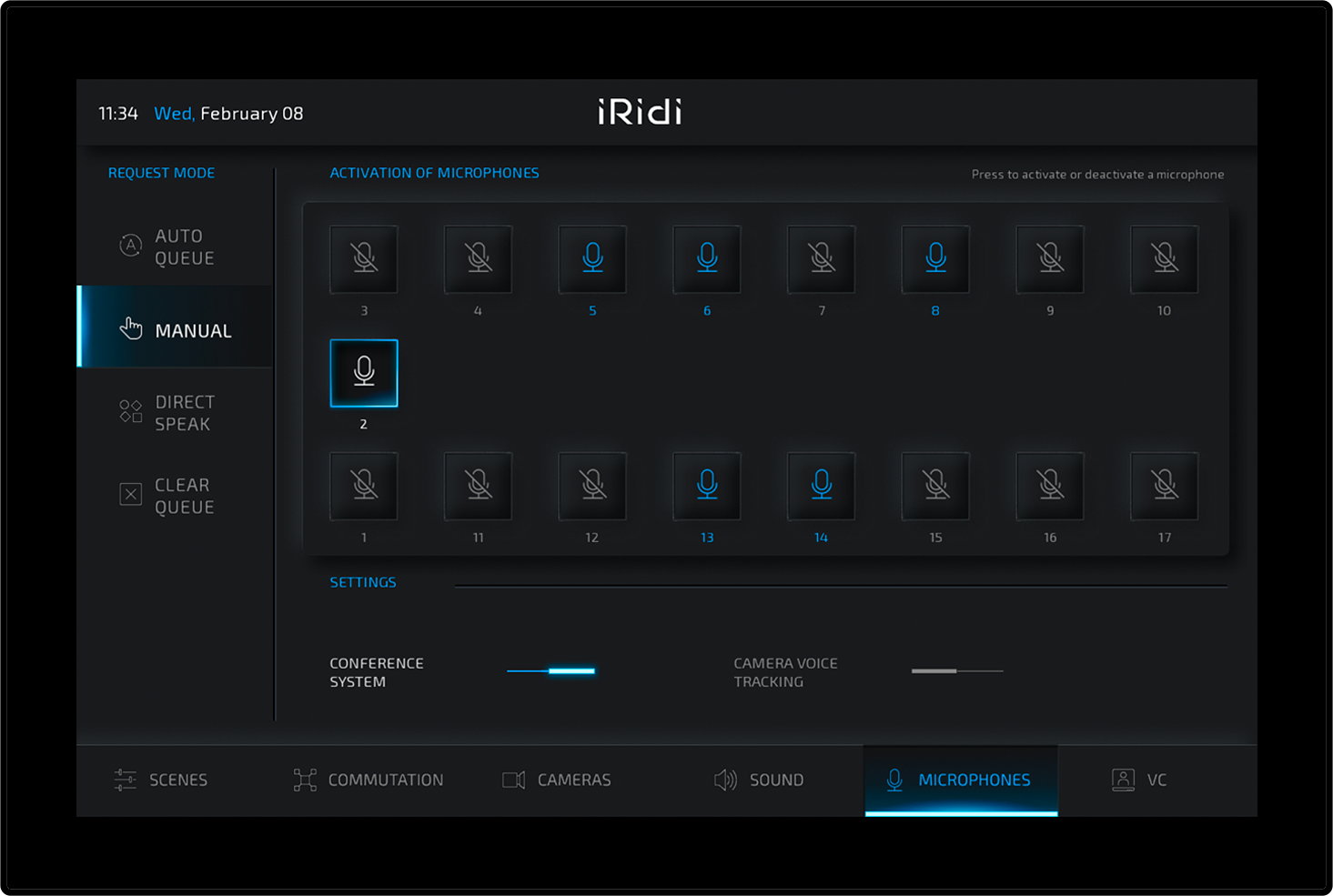Activate microphone 3
The image size is (1333, 896).
364,259
